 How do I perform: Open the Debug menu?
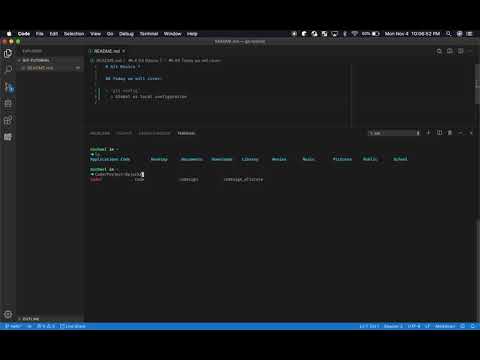tap(126, 34)
